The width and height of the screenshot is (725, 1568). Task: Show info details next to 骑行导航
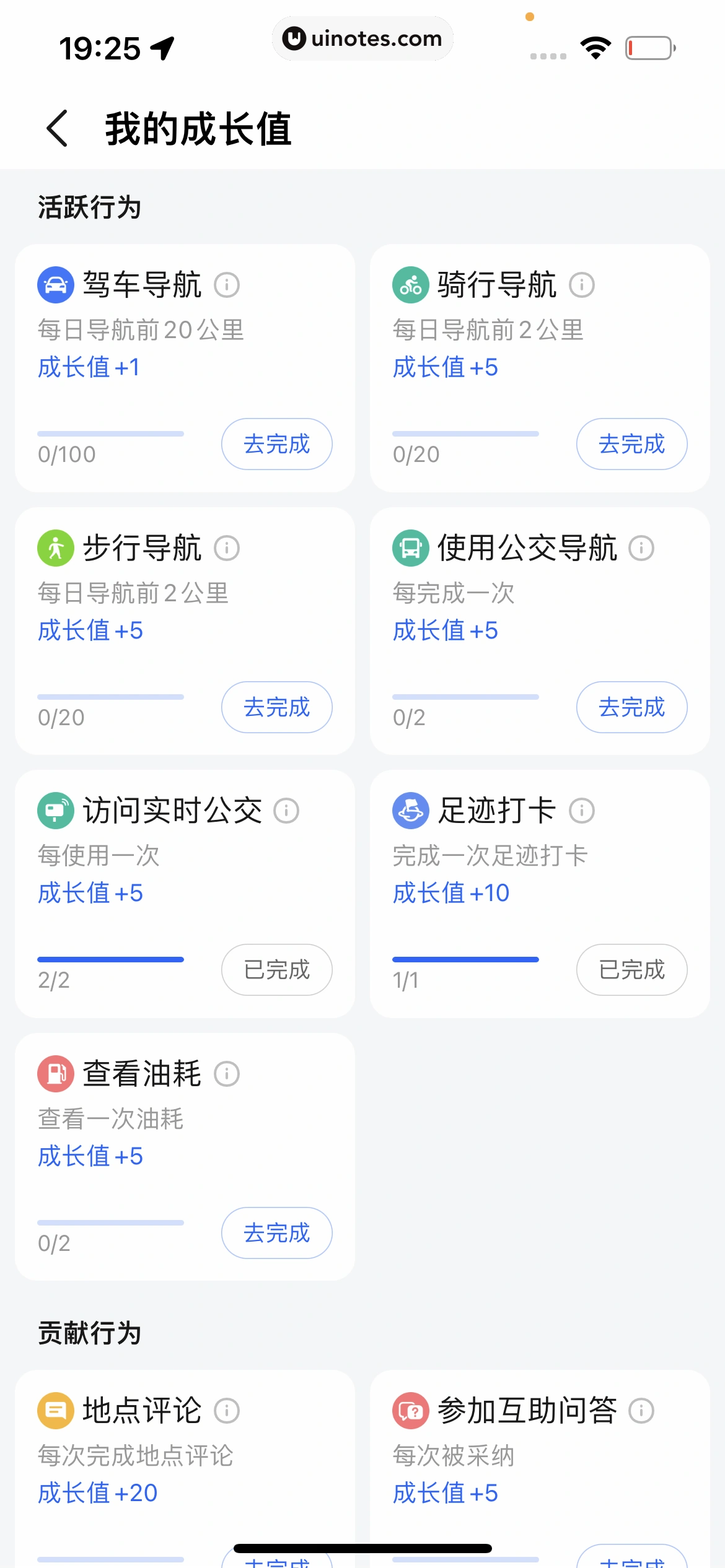tap(582, 285)
